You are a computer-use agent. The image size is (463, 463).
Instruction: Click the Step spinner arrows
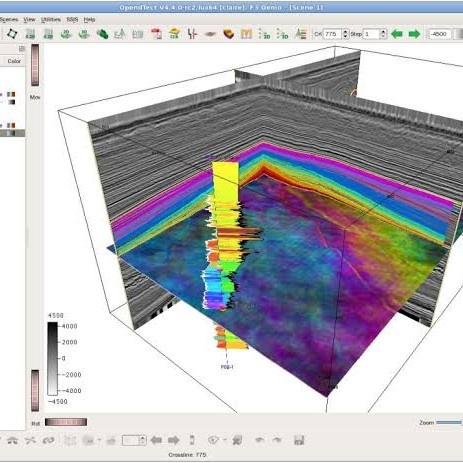(x=383, y=34)
